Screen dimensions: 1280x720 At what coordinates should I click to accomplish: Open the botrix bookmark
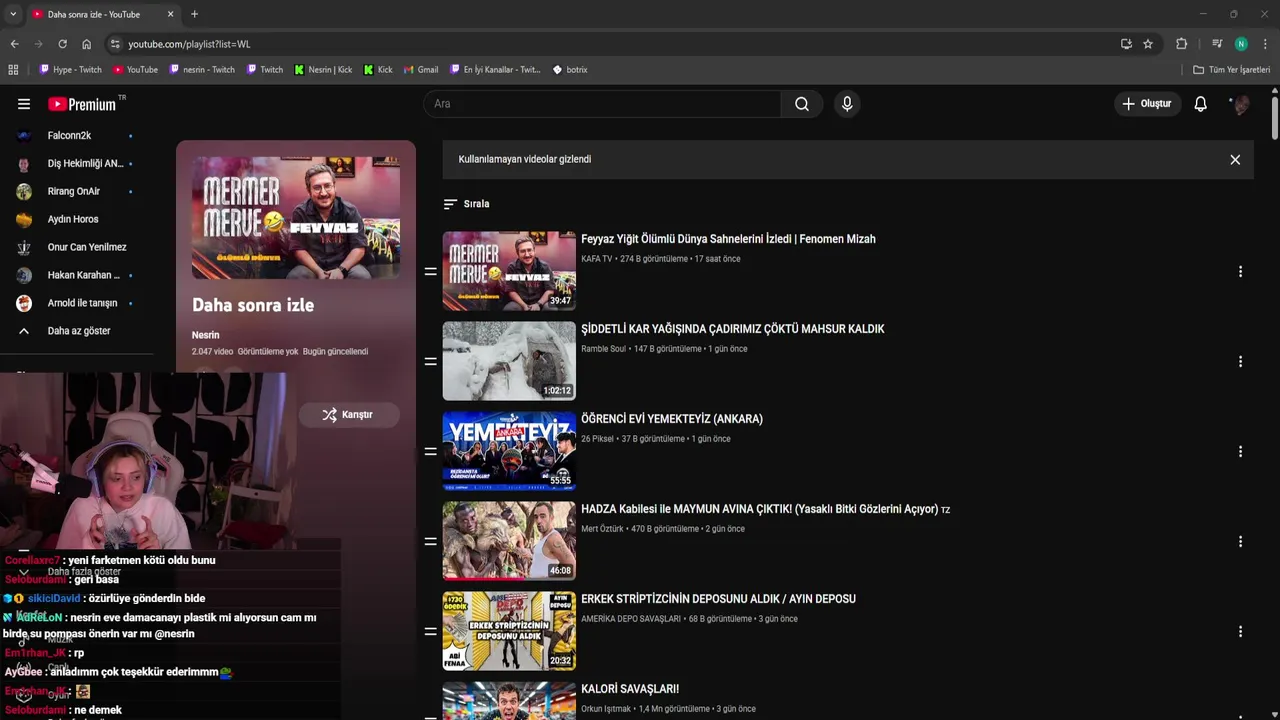570,70
